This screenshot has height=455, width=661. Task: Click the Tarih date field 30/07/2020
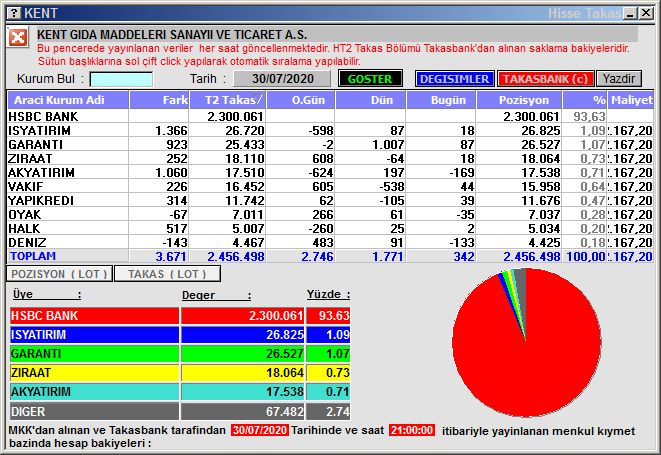pos(282,79)
